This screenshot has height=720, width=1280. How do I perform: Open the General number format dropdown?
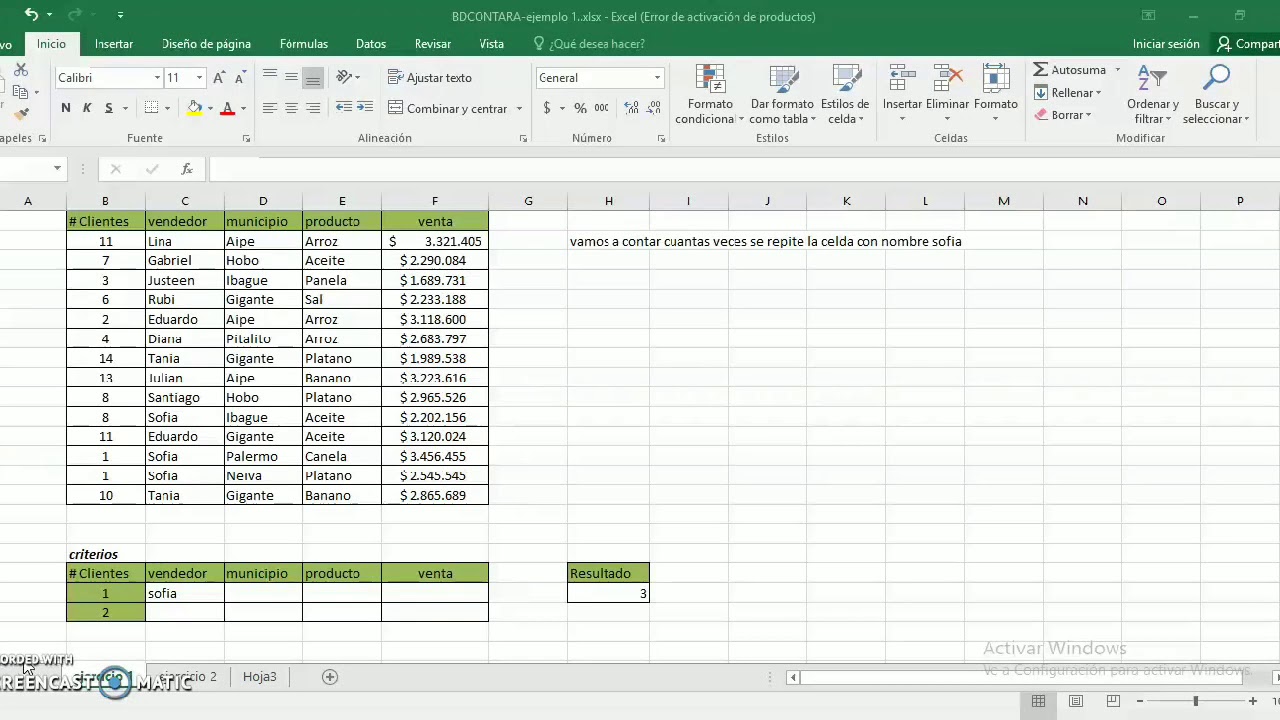657,78
